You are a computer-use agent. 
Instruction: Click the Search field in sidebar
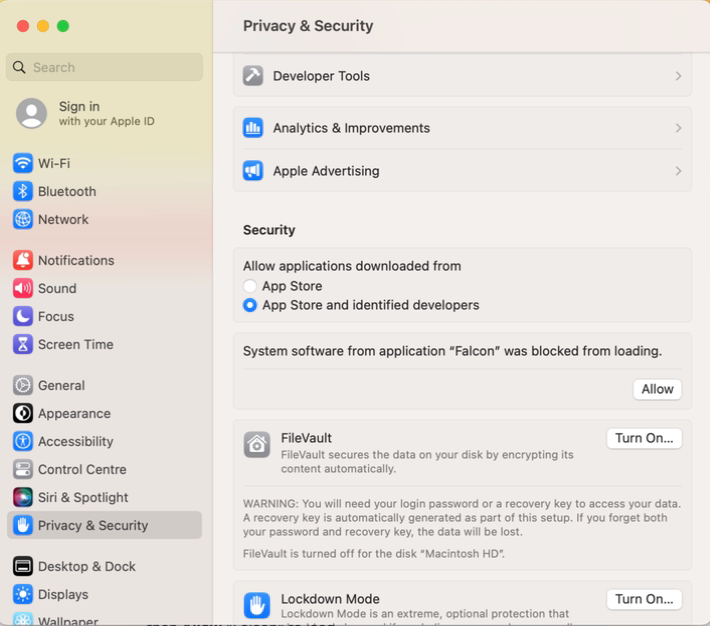[x=105, y=67]
